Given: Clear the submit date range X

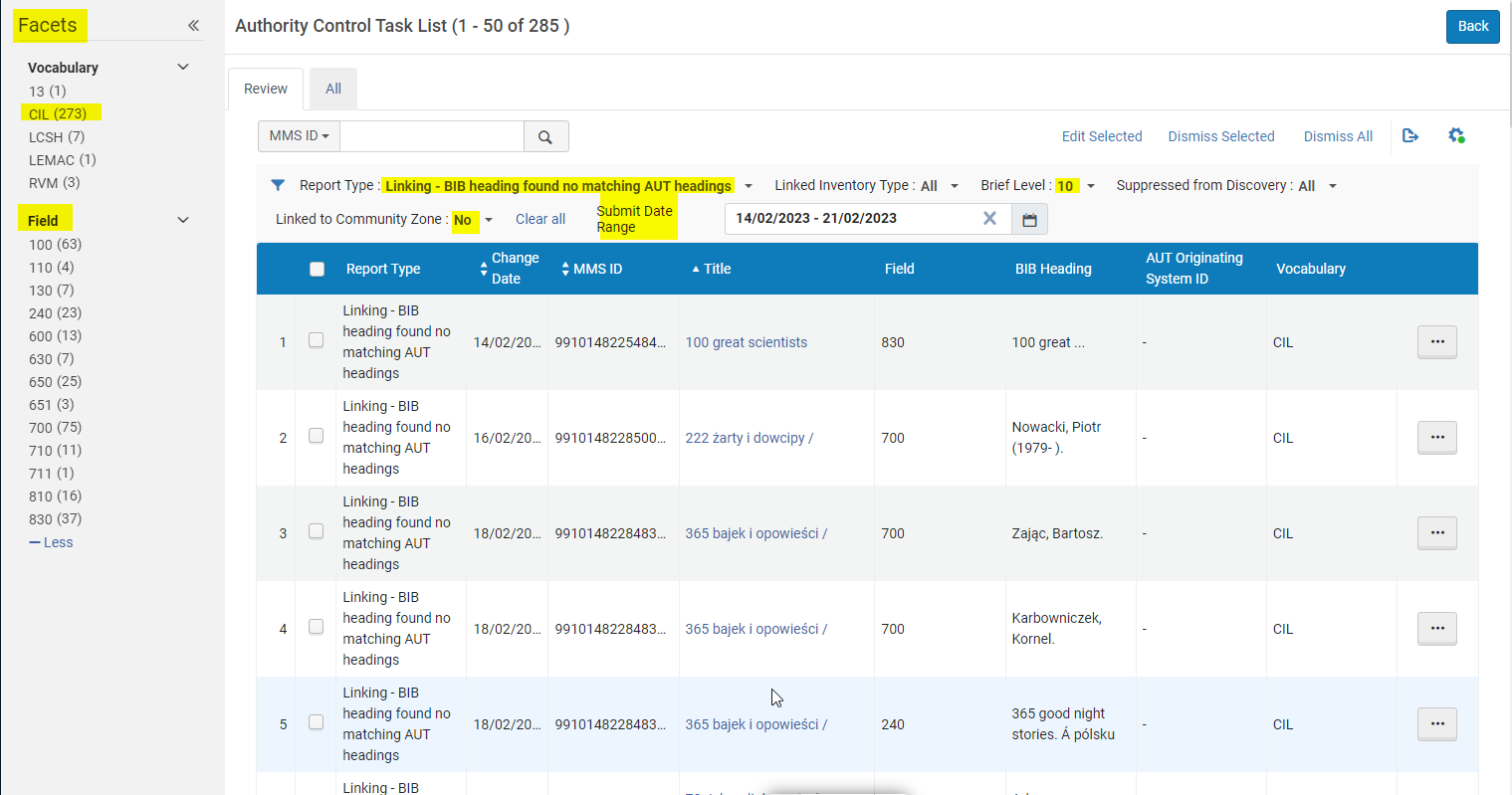Looking at the screenshot, I should point(989,219).
